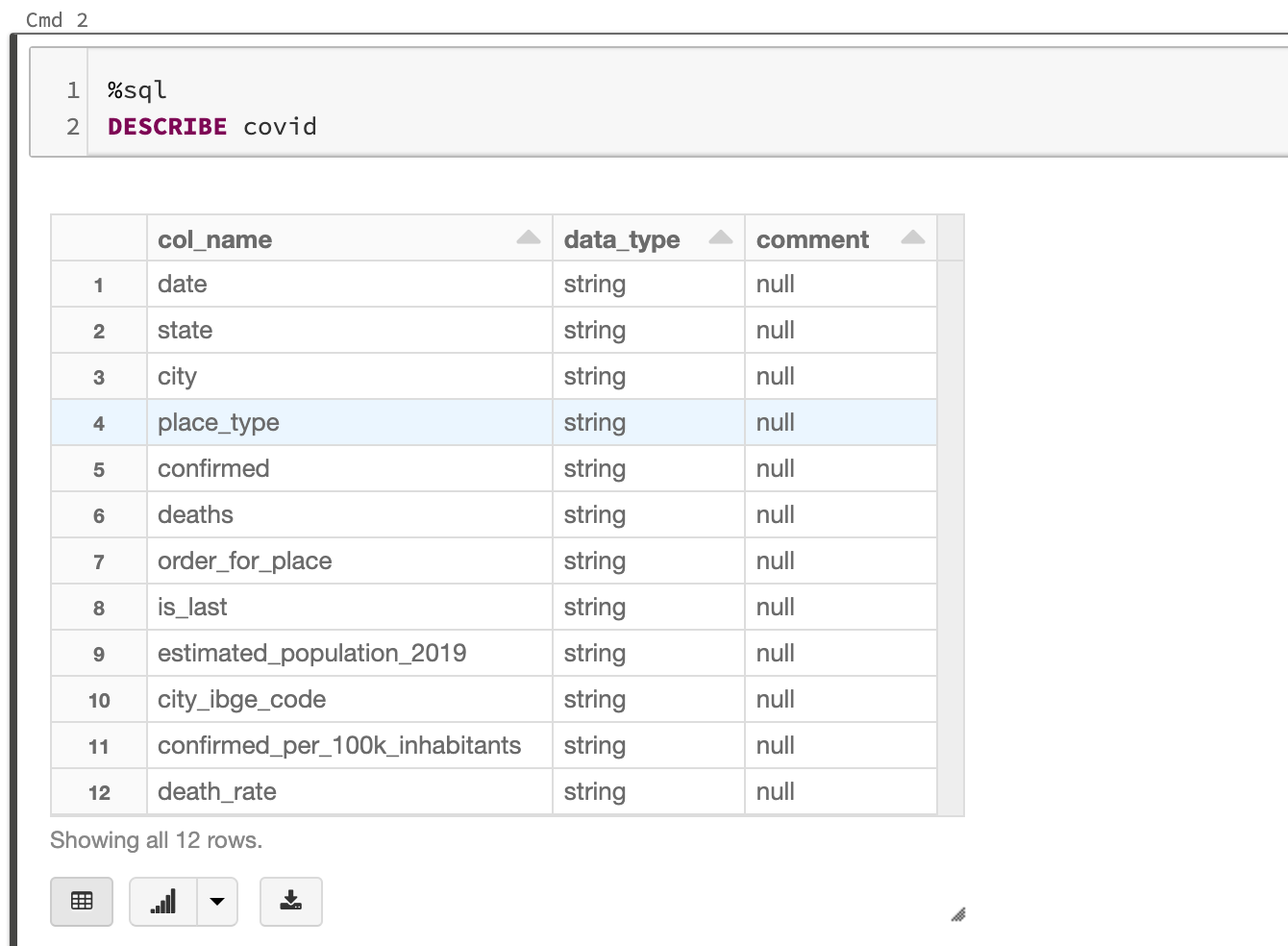Sort by col_name column arrow

528,238
